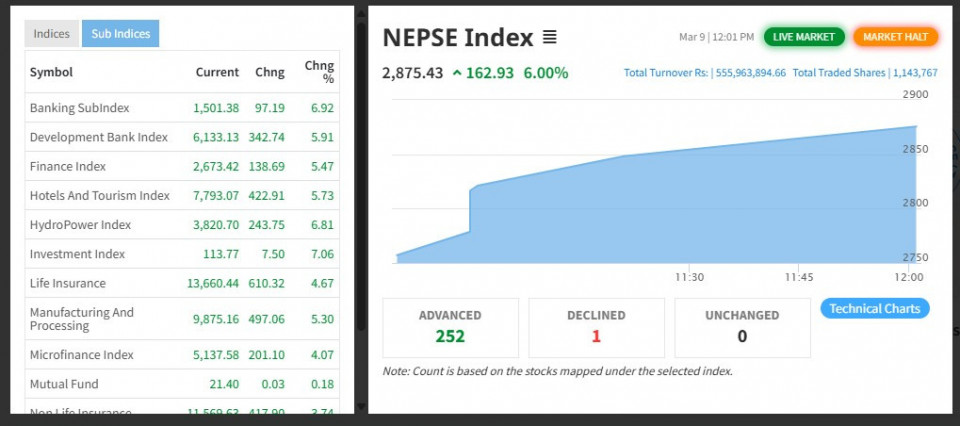This screenshot has height=426, width=960.
Task: Click Hotels And Tourism Index row
Action: (x=100, y=196)
